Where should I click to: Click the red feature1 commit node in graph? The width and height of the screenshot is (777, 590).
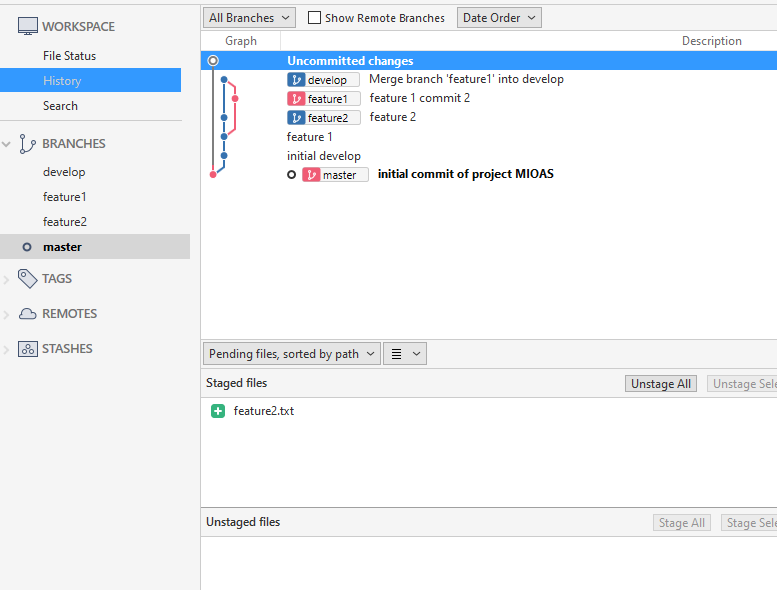pyautogui.click(x=235, y=99)
